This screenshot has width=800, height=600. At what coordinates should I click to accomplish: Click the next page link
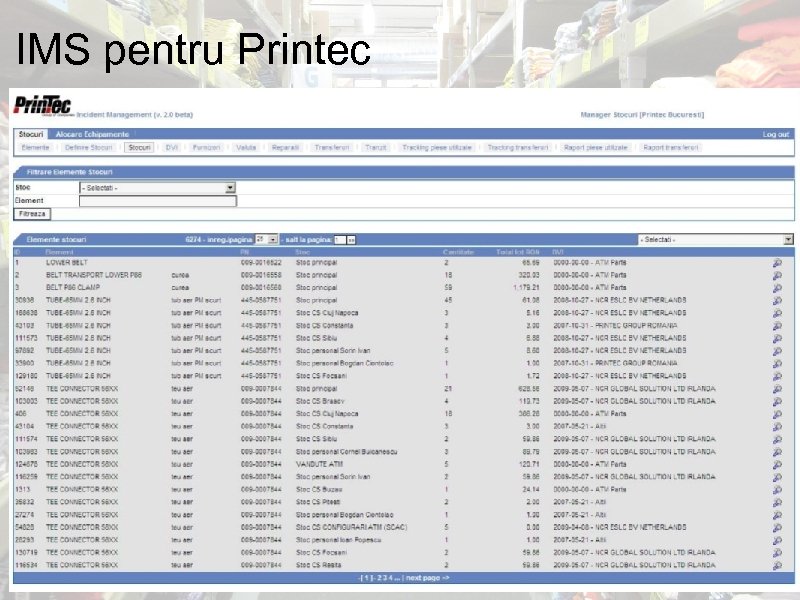(x=428, y=578)
